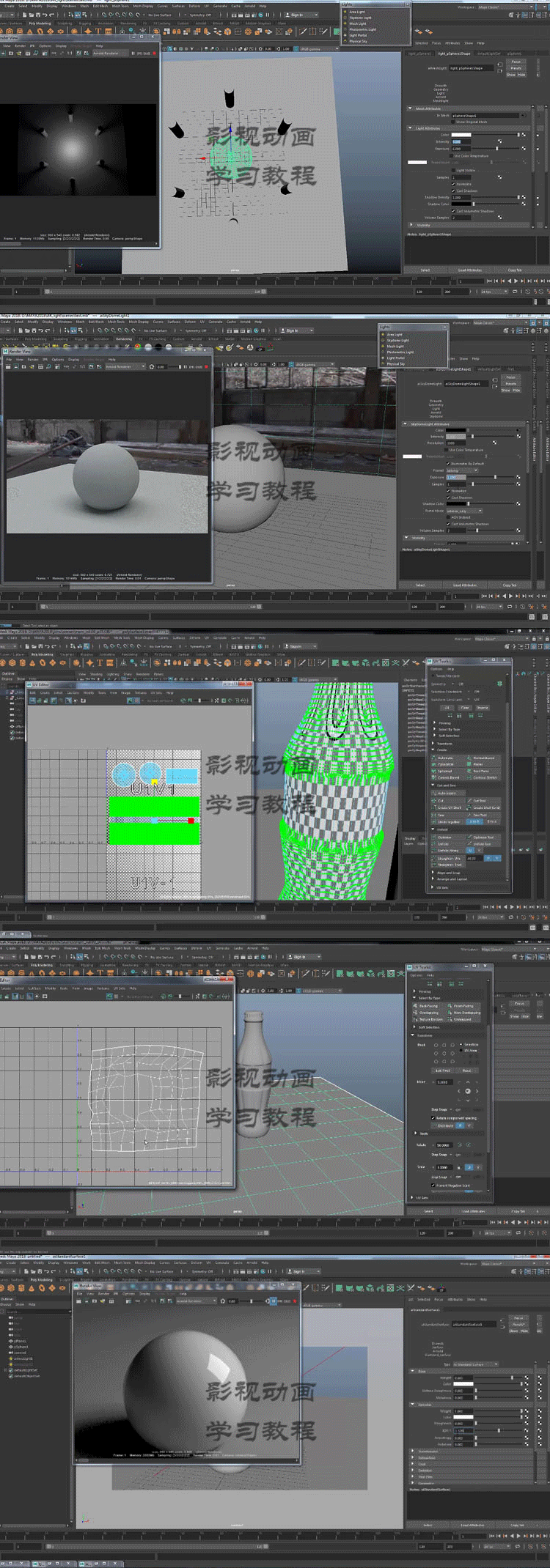The width and height of the screenshot is (550, 1568).
Task: Toggle Illuminates By Default in skydome attributes
Action: point(448,464)
